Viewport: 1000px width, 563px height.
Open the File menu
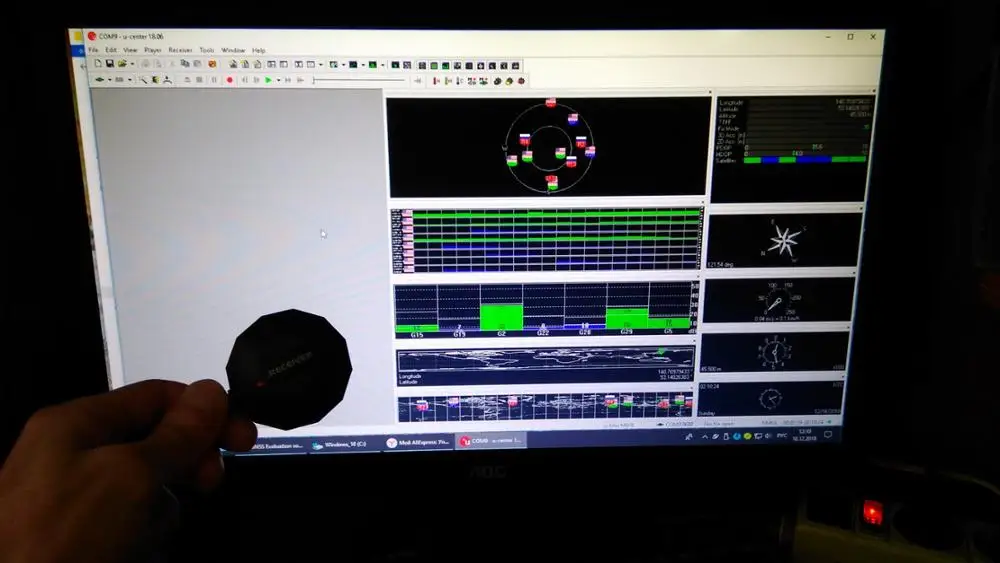coord(93,50)
